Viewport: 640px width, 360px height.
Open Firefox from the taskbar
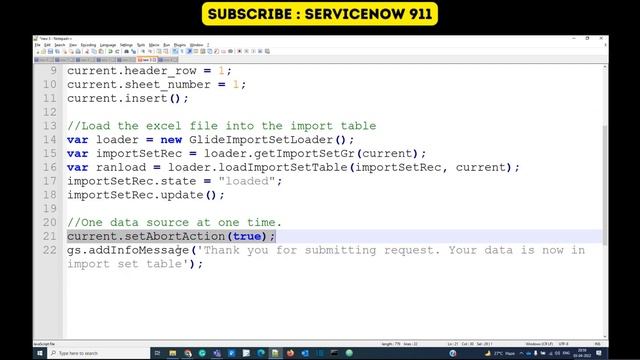(290, 353)
